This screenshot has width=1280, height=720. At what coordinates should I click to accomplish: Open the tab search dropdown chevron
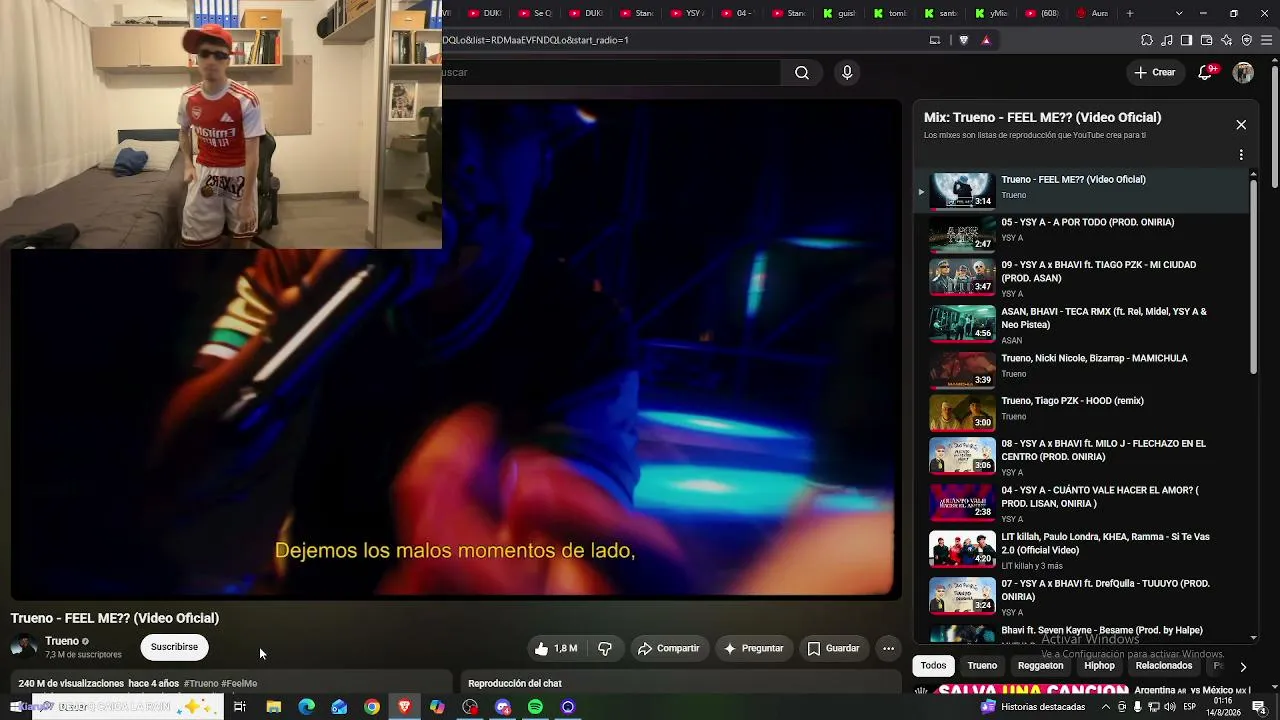pos(1179,13)
